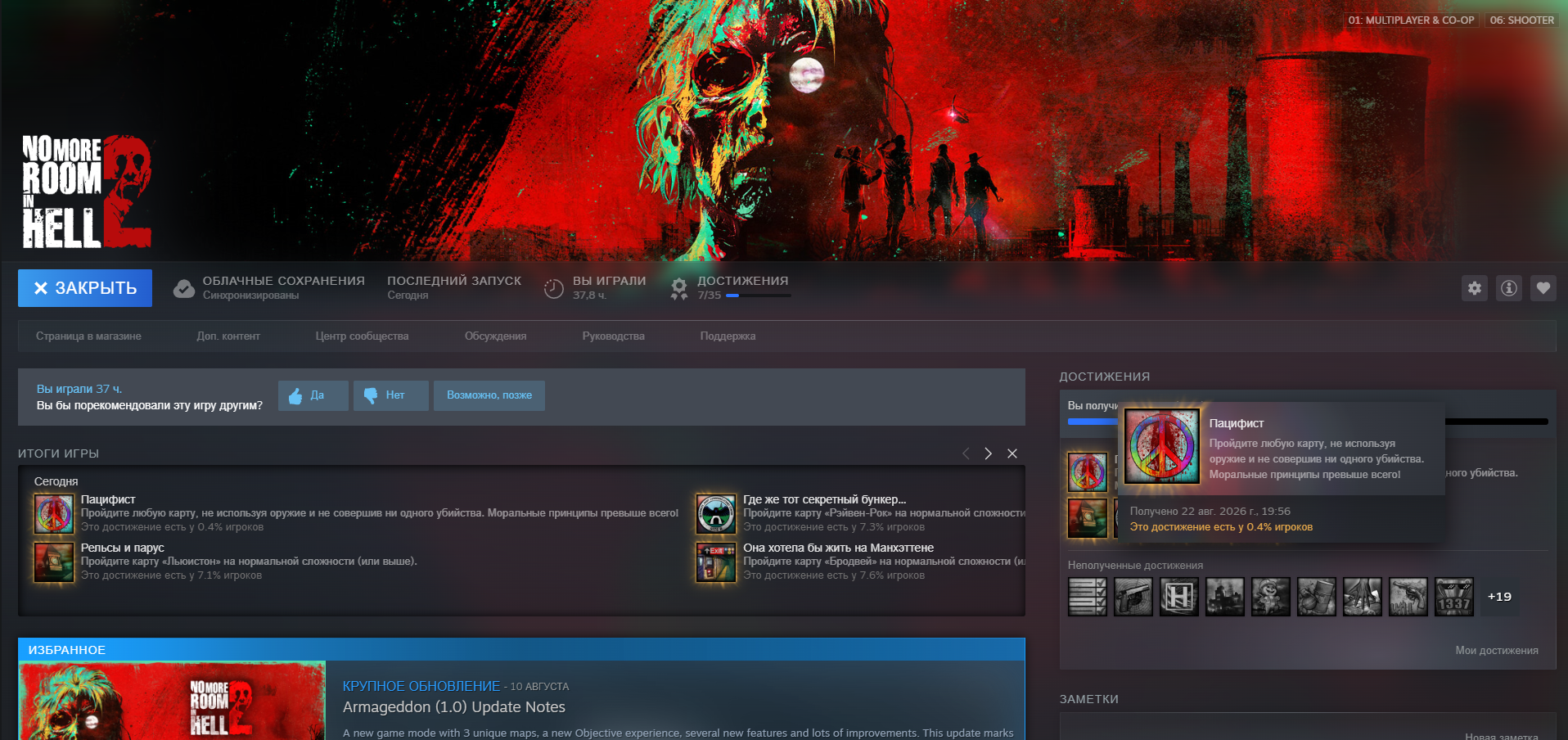Image resolution: width=1568 pixels, height=740 pixels.
Task: Go to next ИТОГИ ИГРЫ page
Action: [989, 453]
